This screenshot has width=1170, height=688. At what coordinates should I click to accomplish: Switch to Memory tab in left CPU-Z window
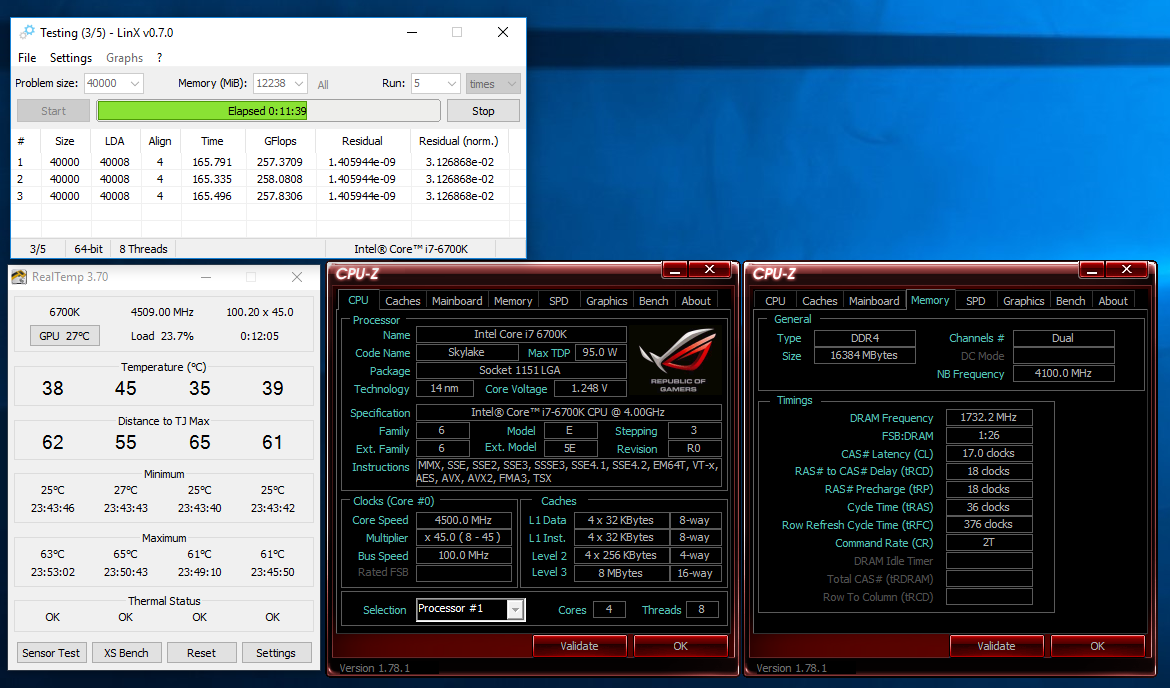pyautogui.click(x=513, y=301)
